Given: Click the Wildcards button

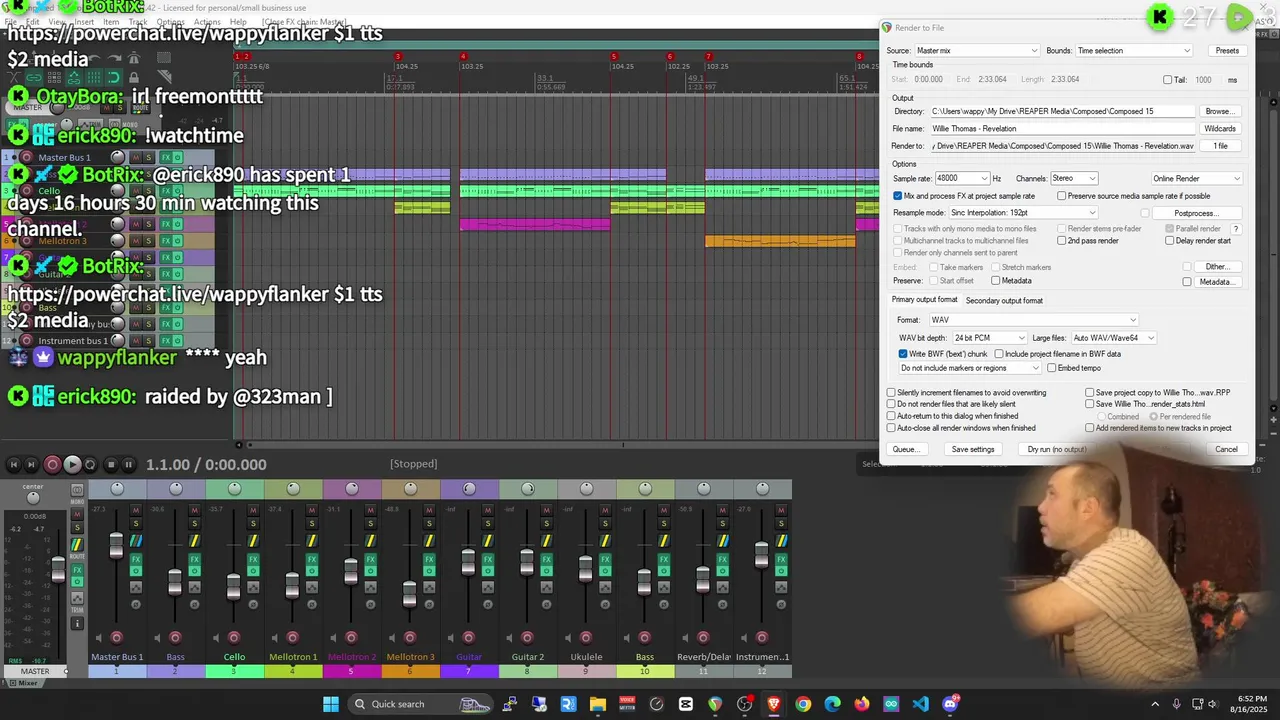Looking at the screenshot, I should 1220,129.
